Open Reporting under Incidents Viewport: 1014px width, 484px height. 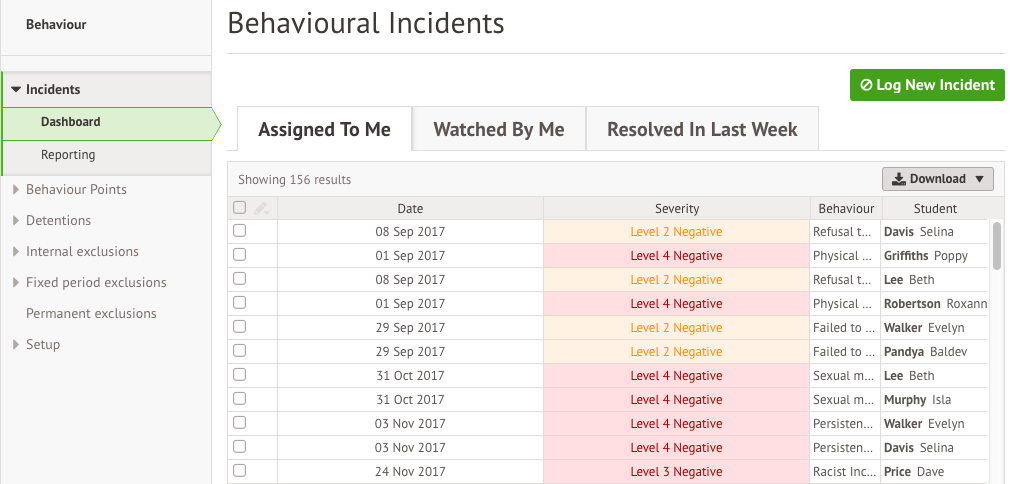pyautogui.click(x=68, y=155)
